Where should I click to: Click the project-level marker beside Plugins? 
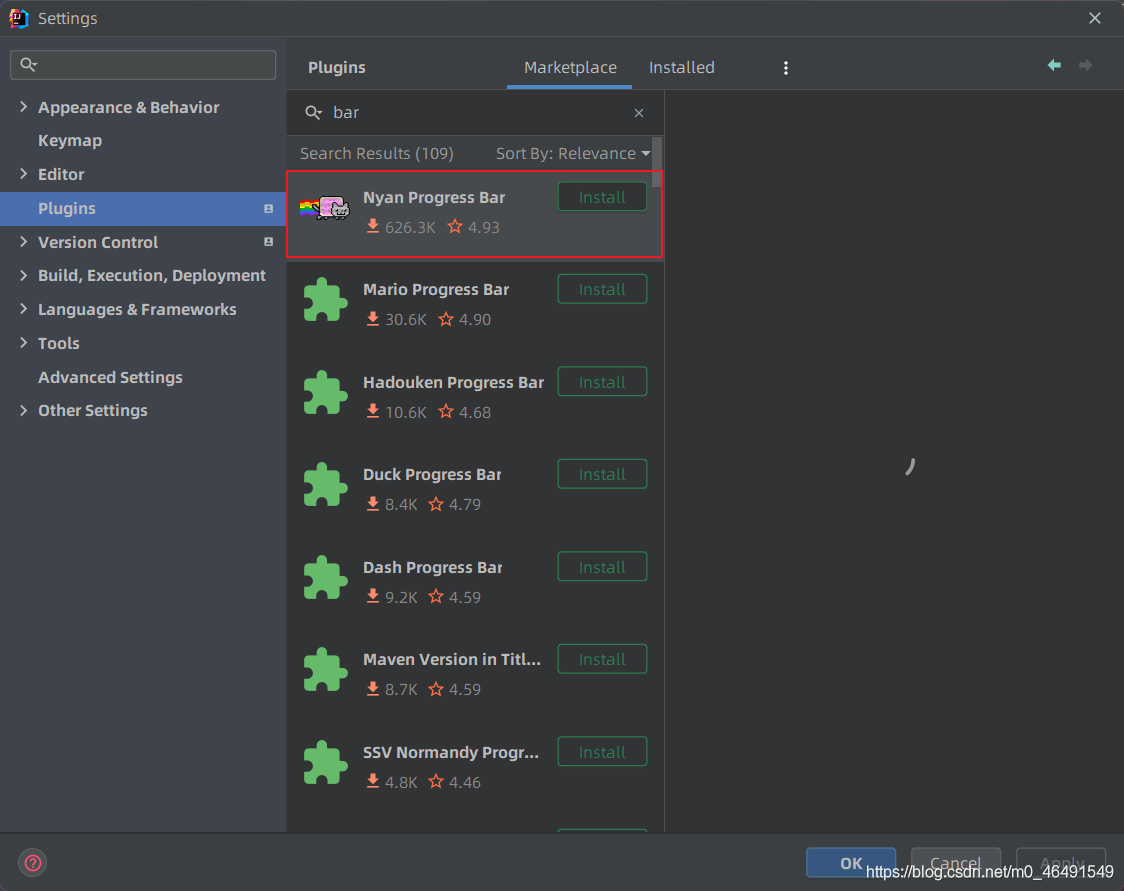(x=268, y=209)
